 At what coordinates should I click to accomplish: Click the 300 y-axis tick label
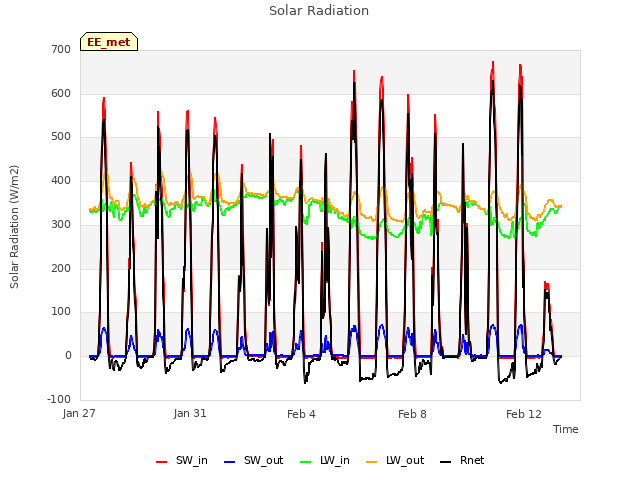pyautogui.click(x=61, y=224)
